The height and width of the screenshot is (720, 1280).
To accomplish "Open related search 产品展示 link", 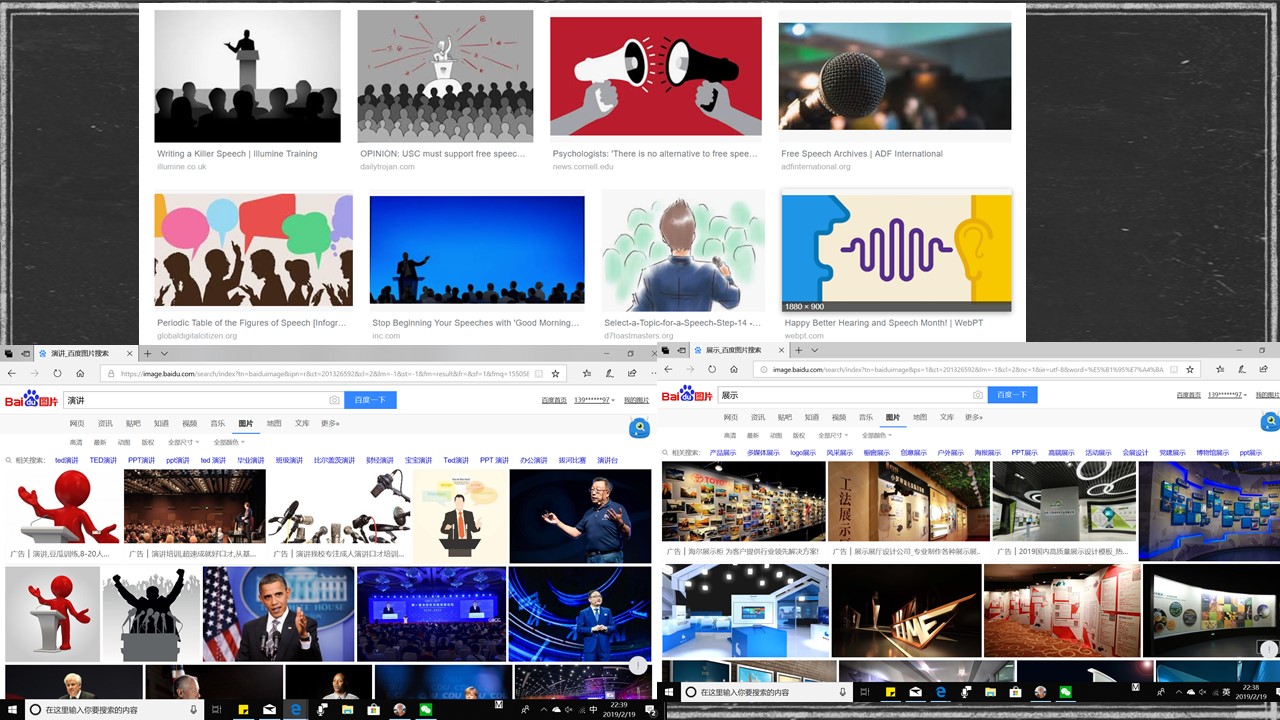I will tap(723, 453).
